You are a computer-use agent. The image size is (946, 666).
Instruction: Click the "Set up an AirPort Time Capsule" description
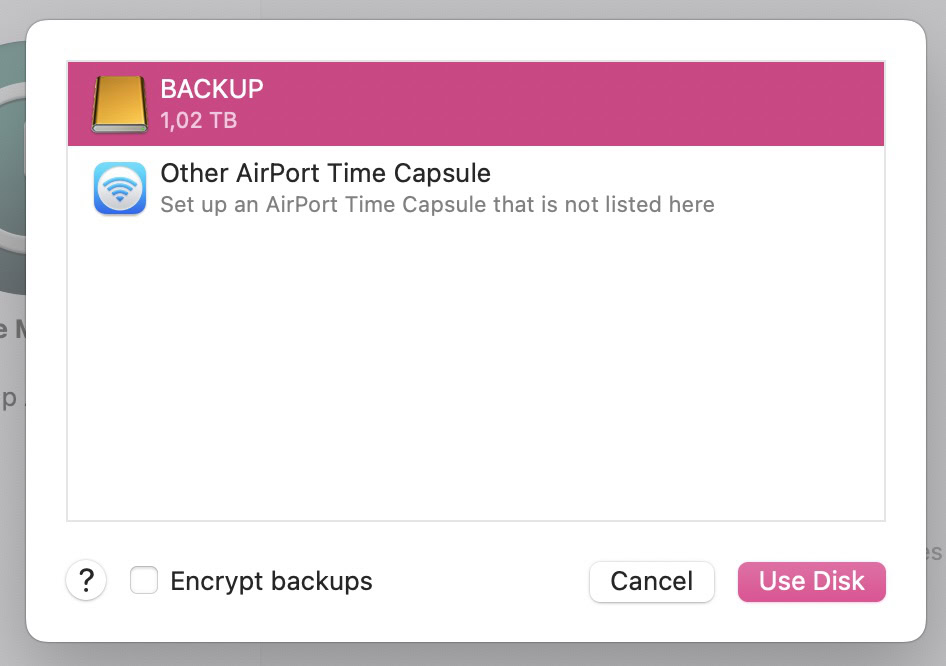click(x=437, y=205)
